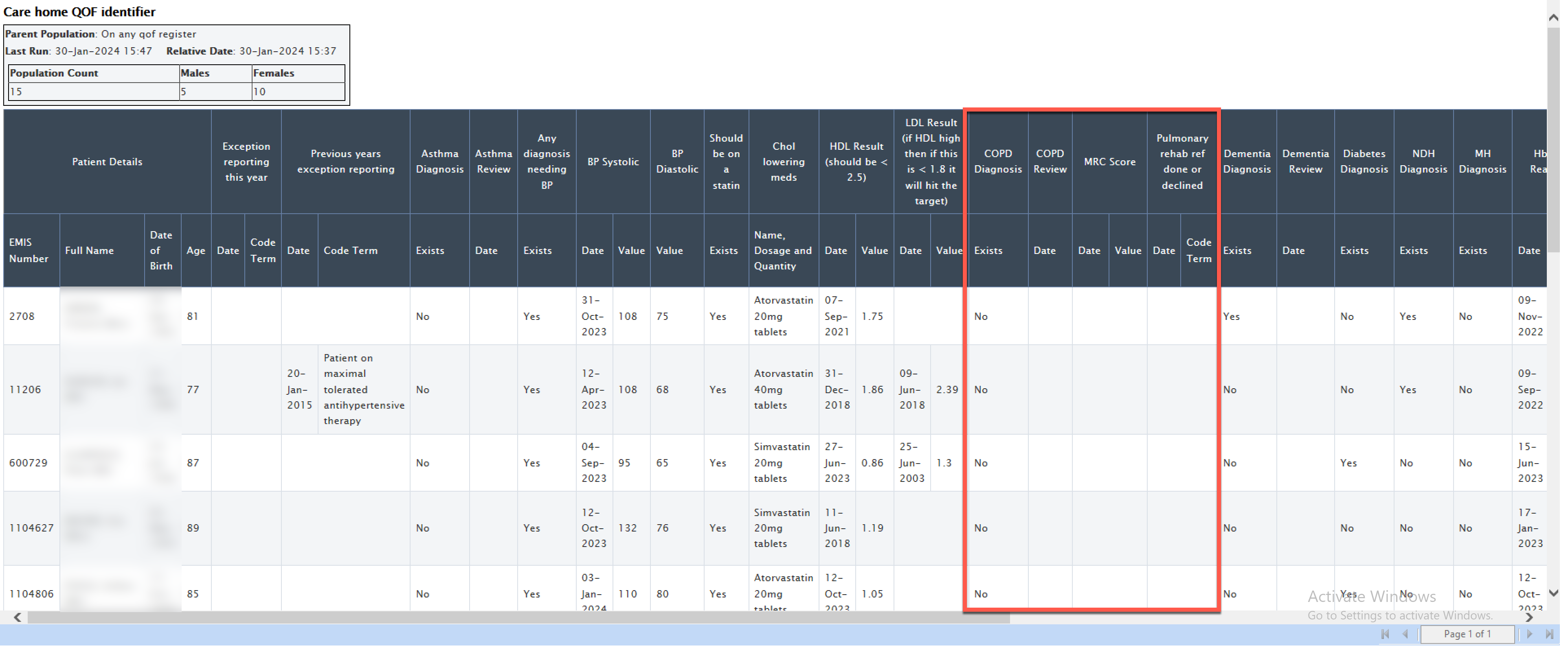Screen dimensions: 1568x652
Task: Click the Dementia Review header
Action: click(1305, 162)
